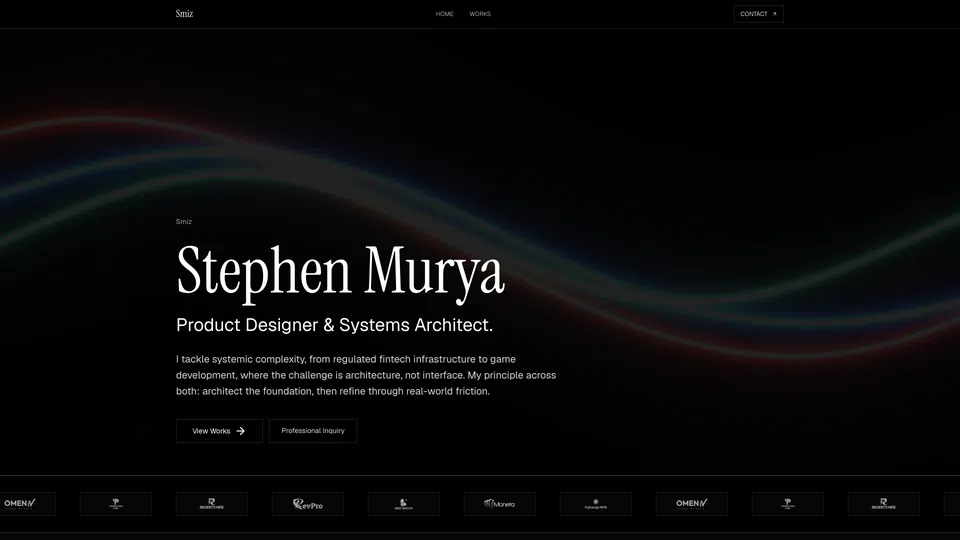
Task: Click the Product Designer & Systems Architect subtitle
Action: click(x=334, y=325)
